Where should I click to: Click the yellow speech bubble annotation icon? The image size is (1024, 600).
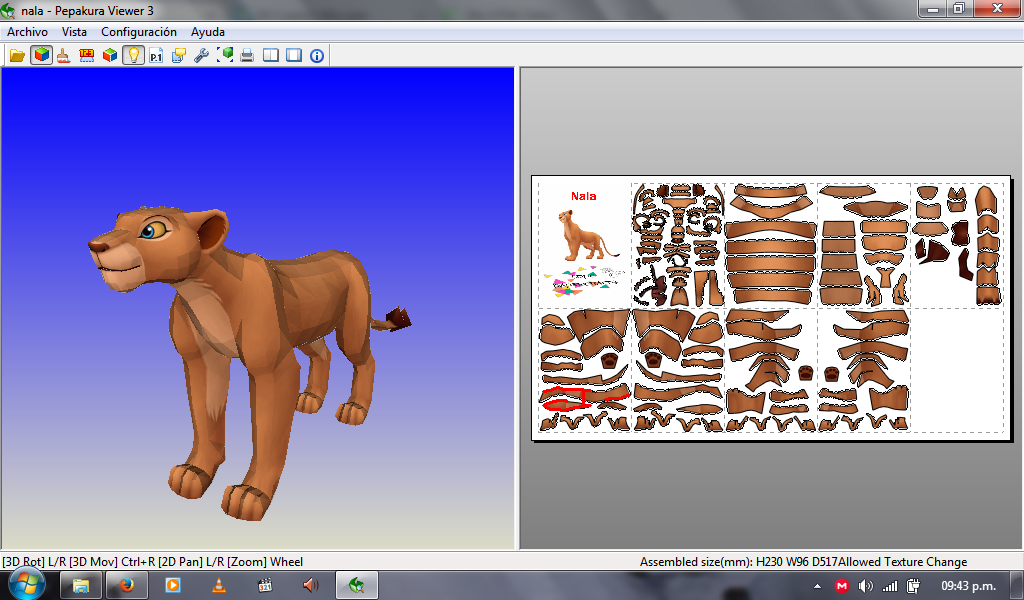(x=179, y=55)
